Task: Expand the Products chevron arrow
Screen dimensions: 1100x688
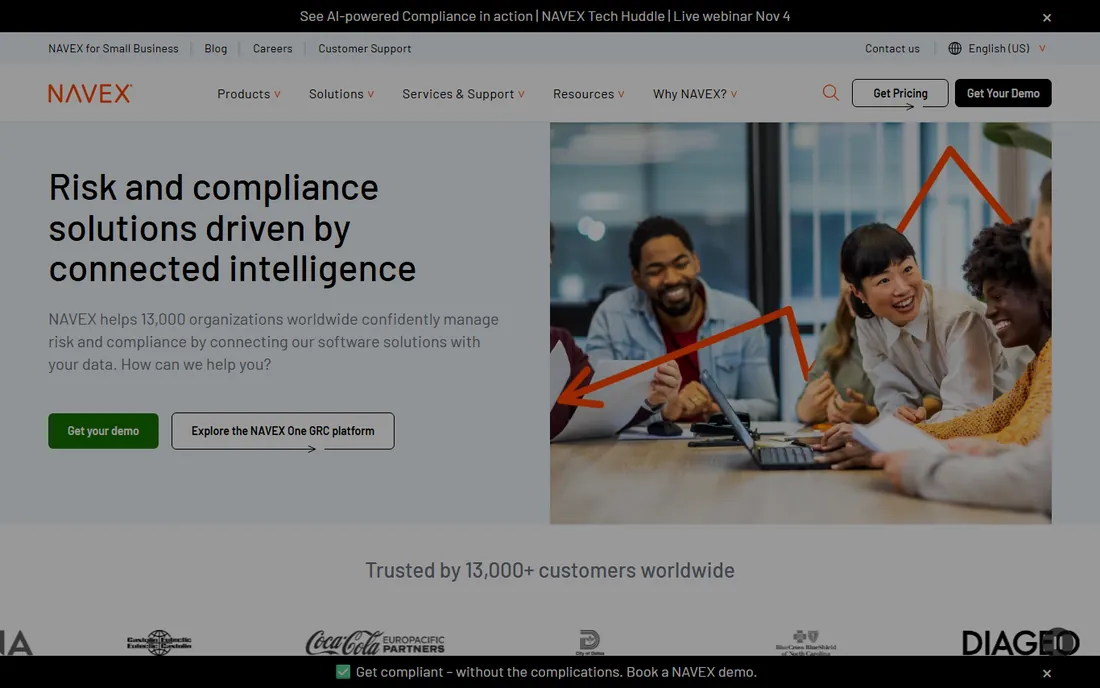Action: pyautogui.click(x=277, y=94)
